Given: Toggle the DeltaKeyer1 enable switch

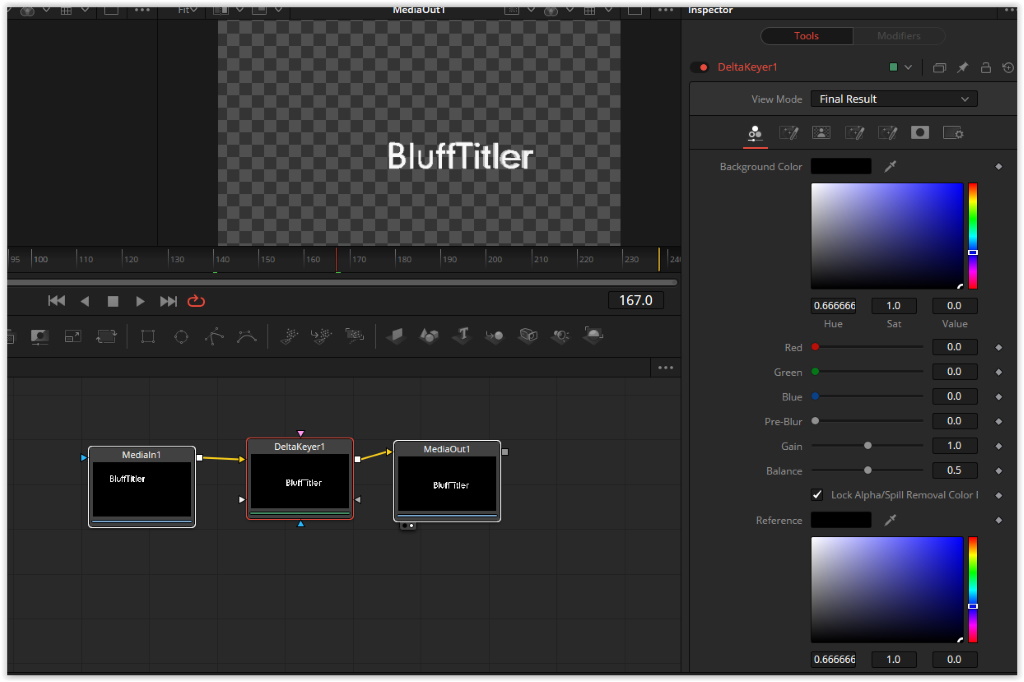Looking at the screenshot, I should [x=700, y=68].
